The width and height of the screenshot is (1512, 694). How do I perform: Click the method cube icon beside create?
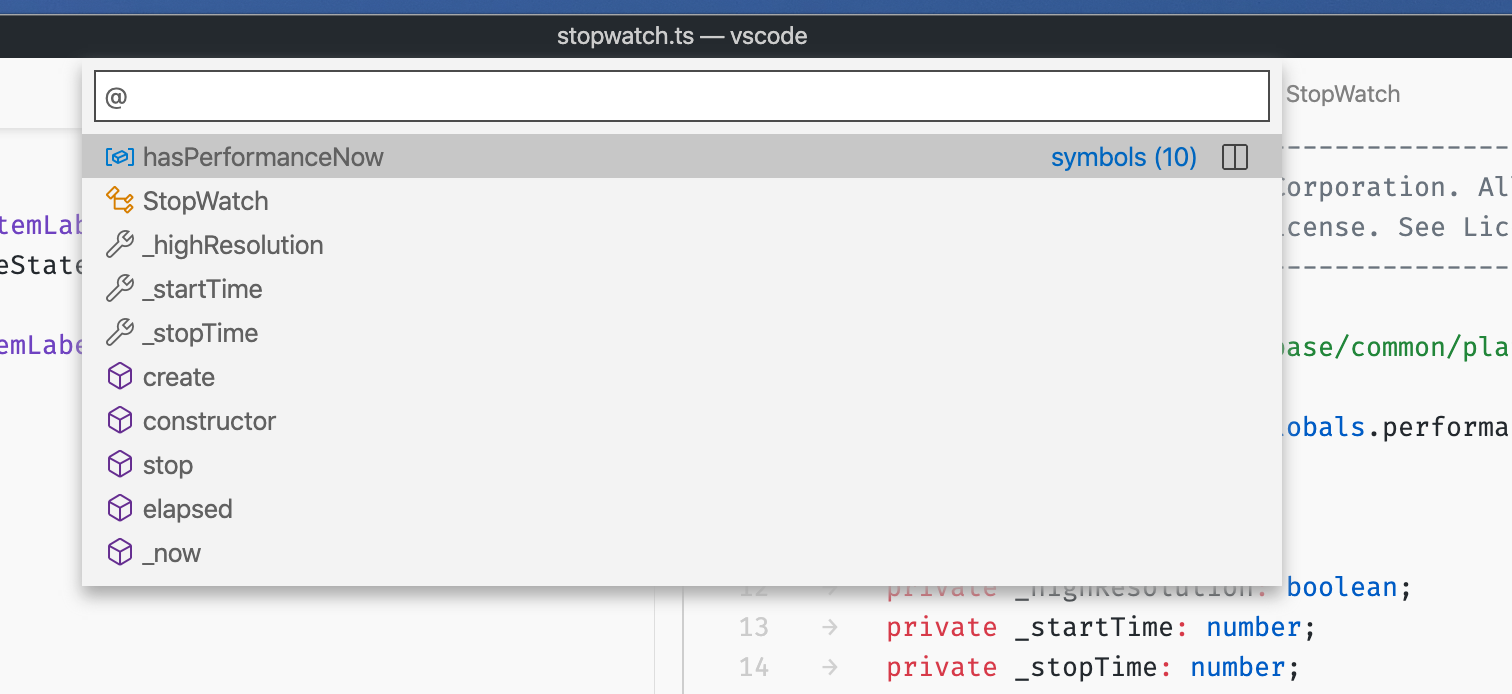pos(120,376)
